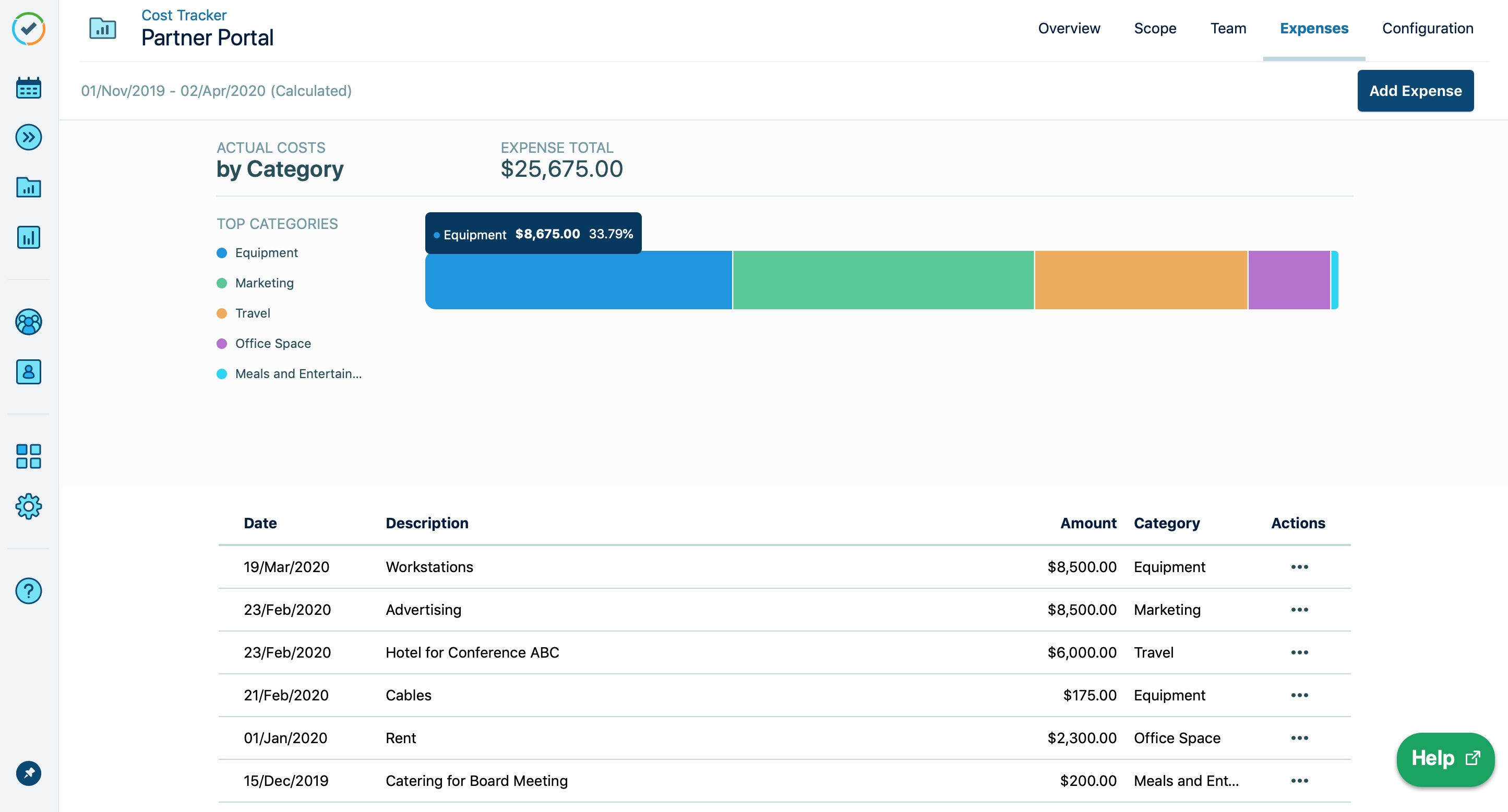
Task: Switch to the Configuration tab
Action: 1427,28
